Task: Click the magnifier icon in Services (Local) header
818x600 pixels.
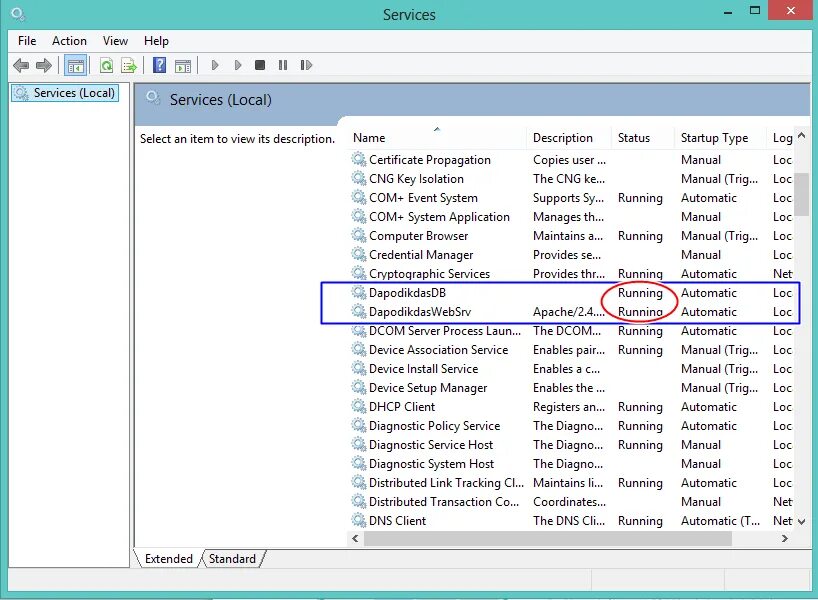Action: 152,98
